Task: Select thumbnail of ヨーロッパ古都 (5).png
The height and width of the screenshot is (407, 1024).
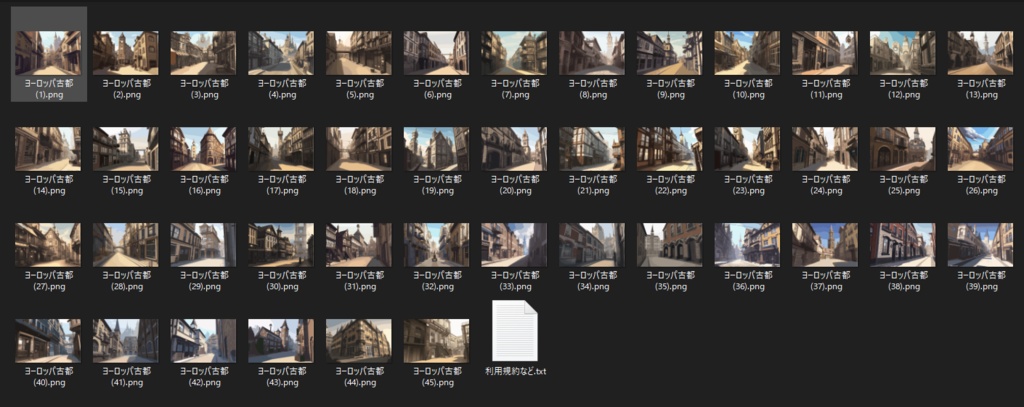Action: (x=359, y=53)
